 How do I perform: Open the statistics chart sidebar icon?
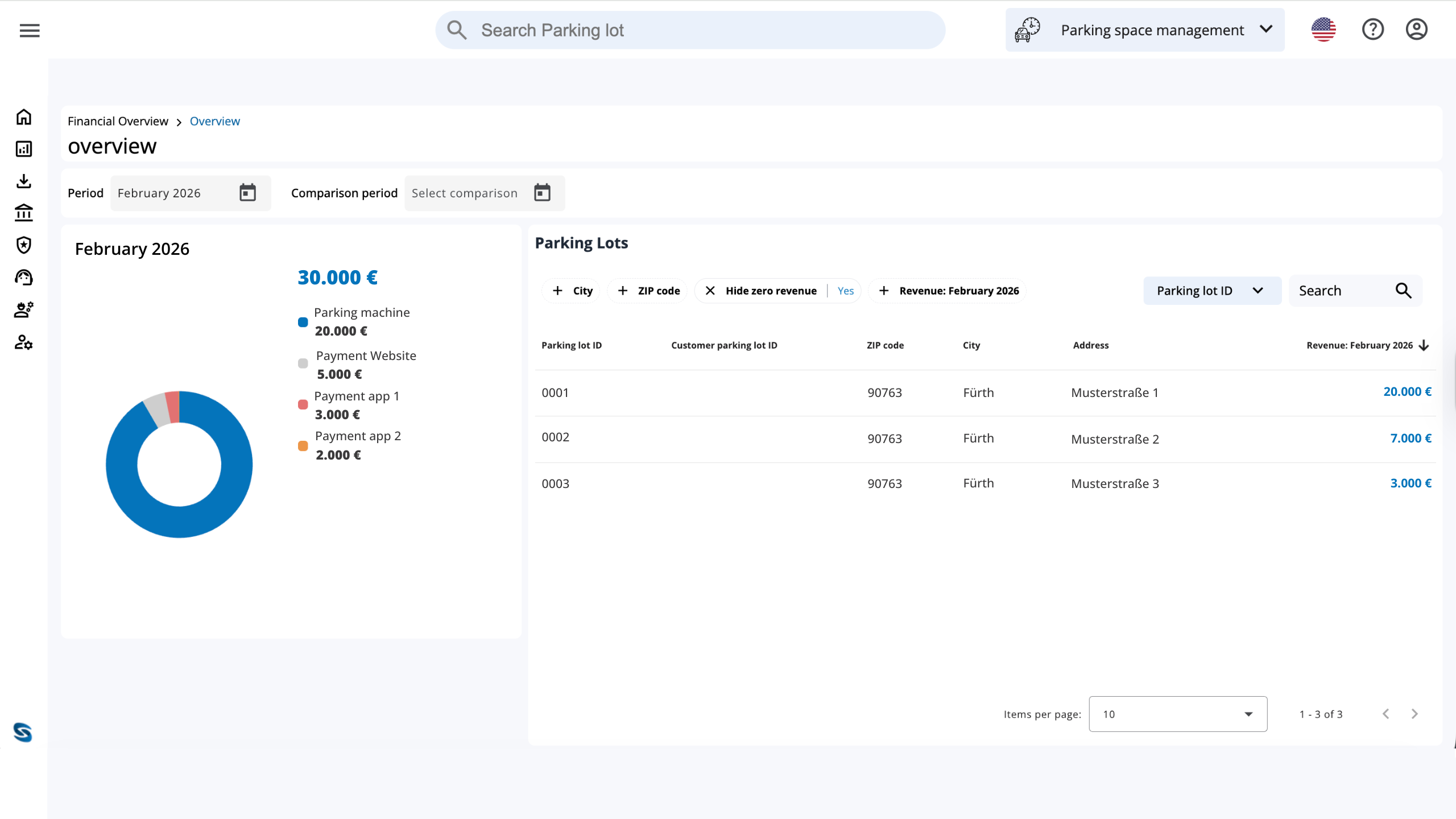24,149
